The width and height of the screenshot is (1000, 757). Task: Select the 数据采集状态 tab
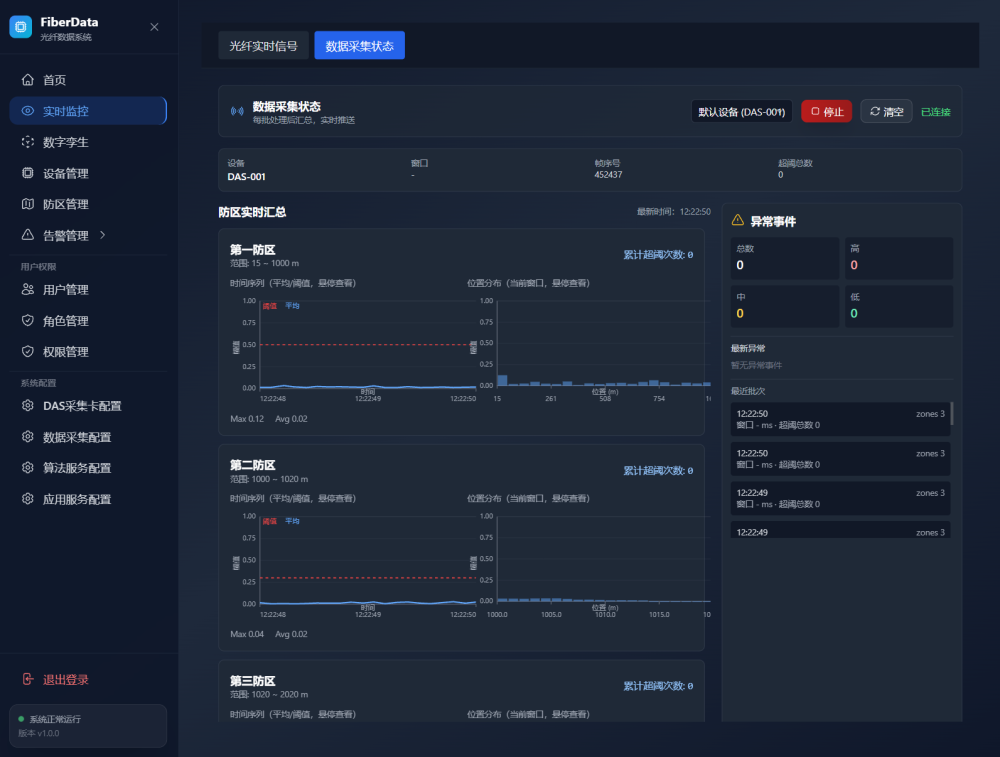pyautogui.click(x=359, y=46)
